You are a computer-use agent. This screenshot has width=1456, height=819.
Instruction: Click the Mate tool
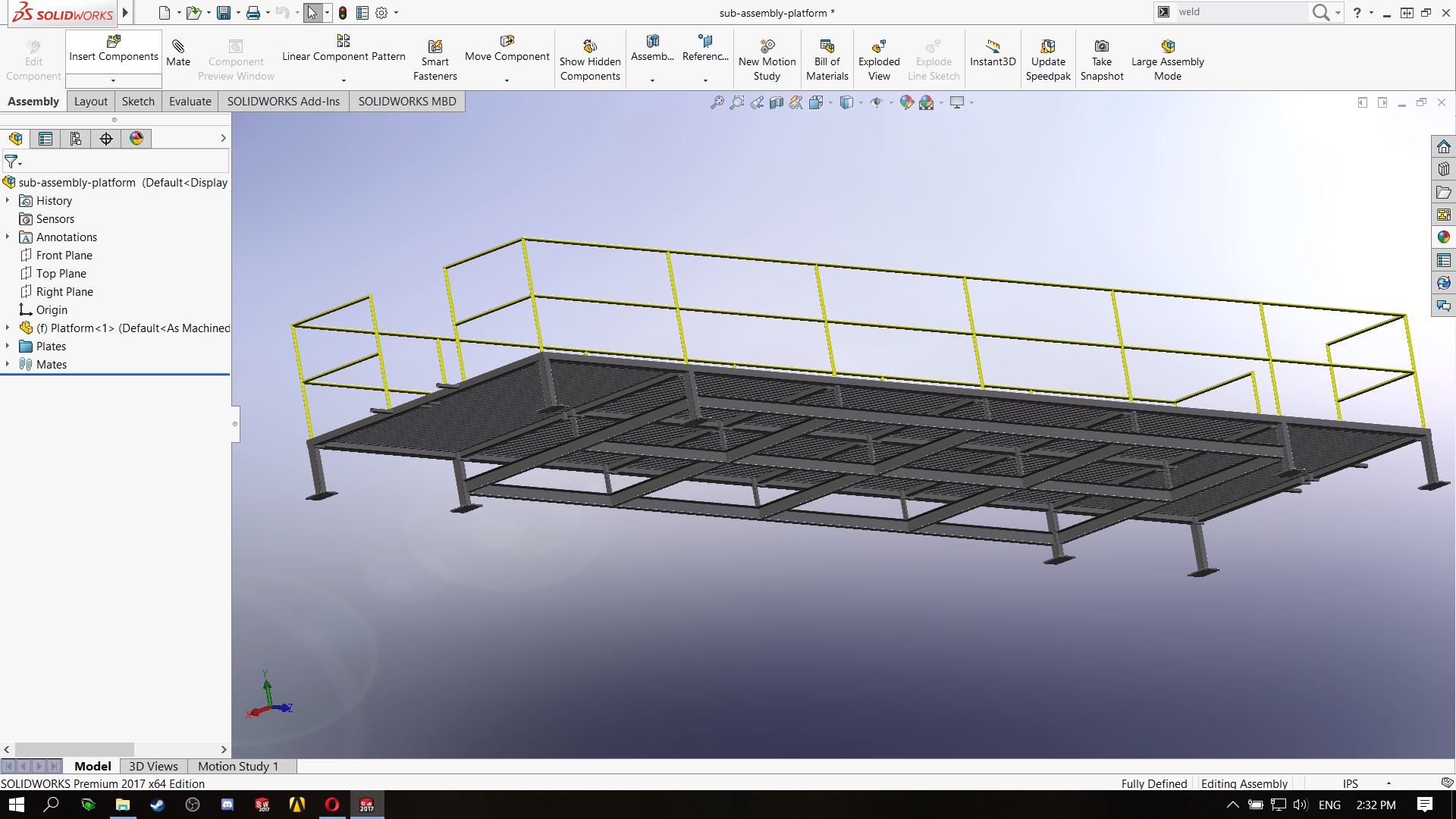point(178,53)
